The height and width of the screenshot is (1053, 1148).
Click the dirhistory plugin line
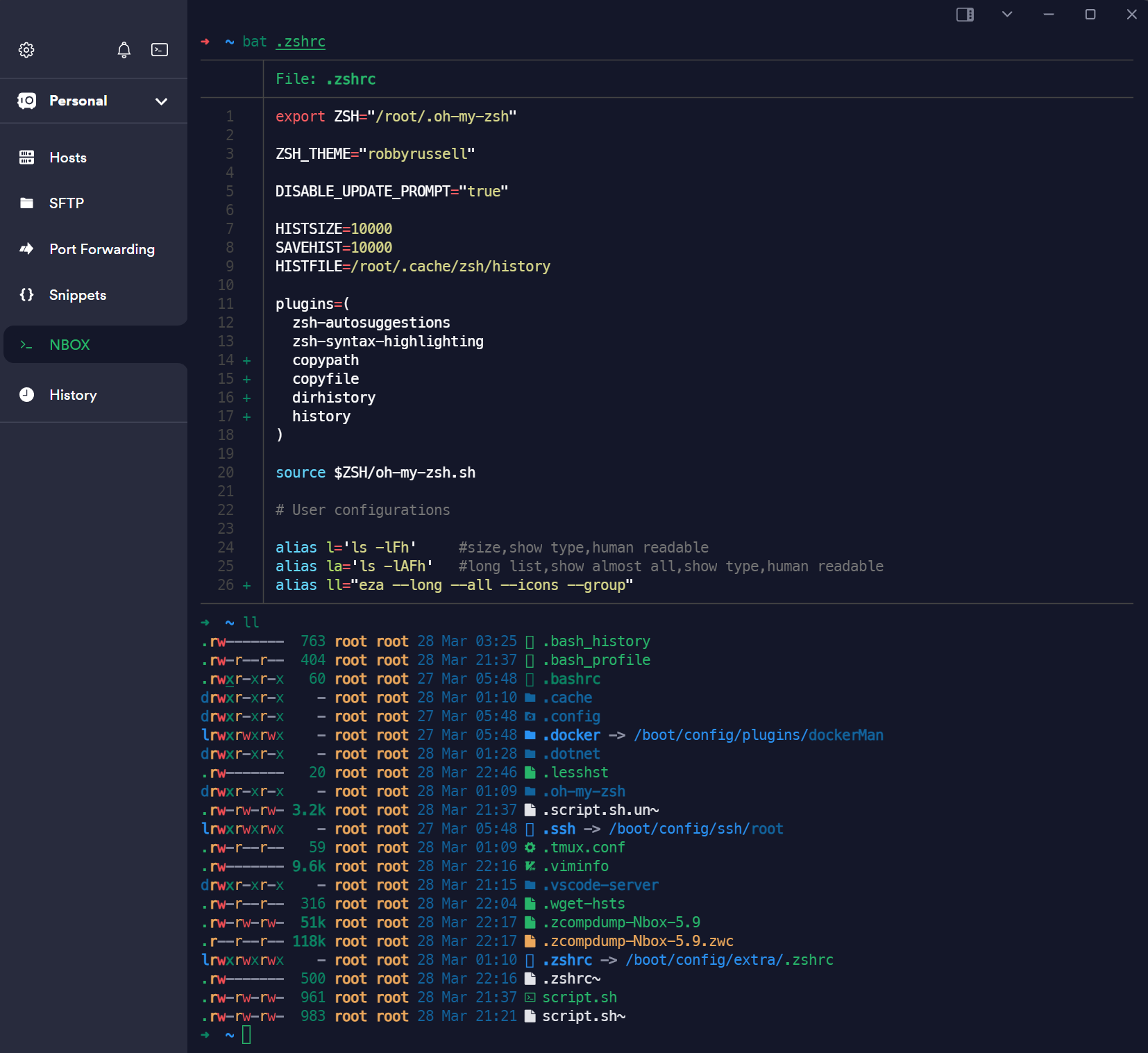pos(334,398)
